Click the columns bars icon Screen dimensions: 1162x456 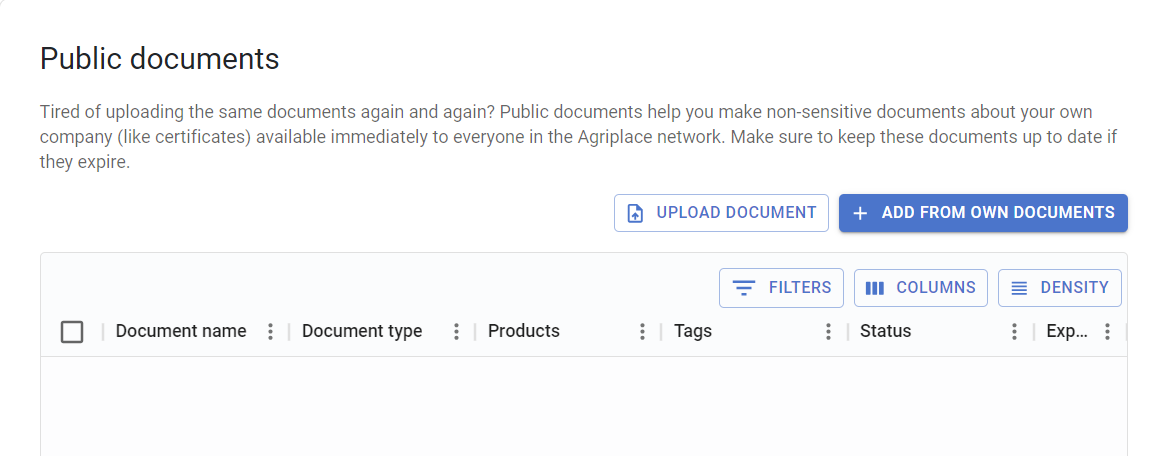874,288
